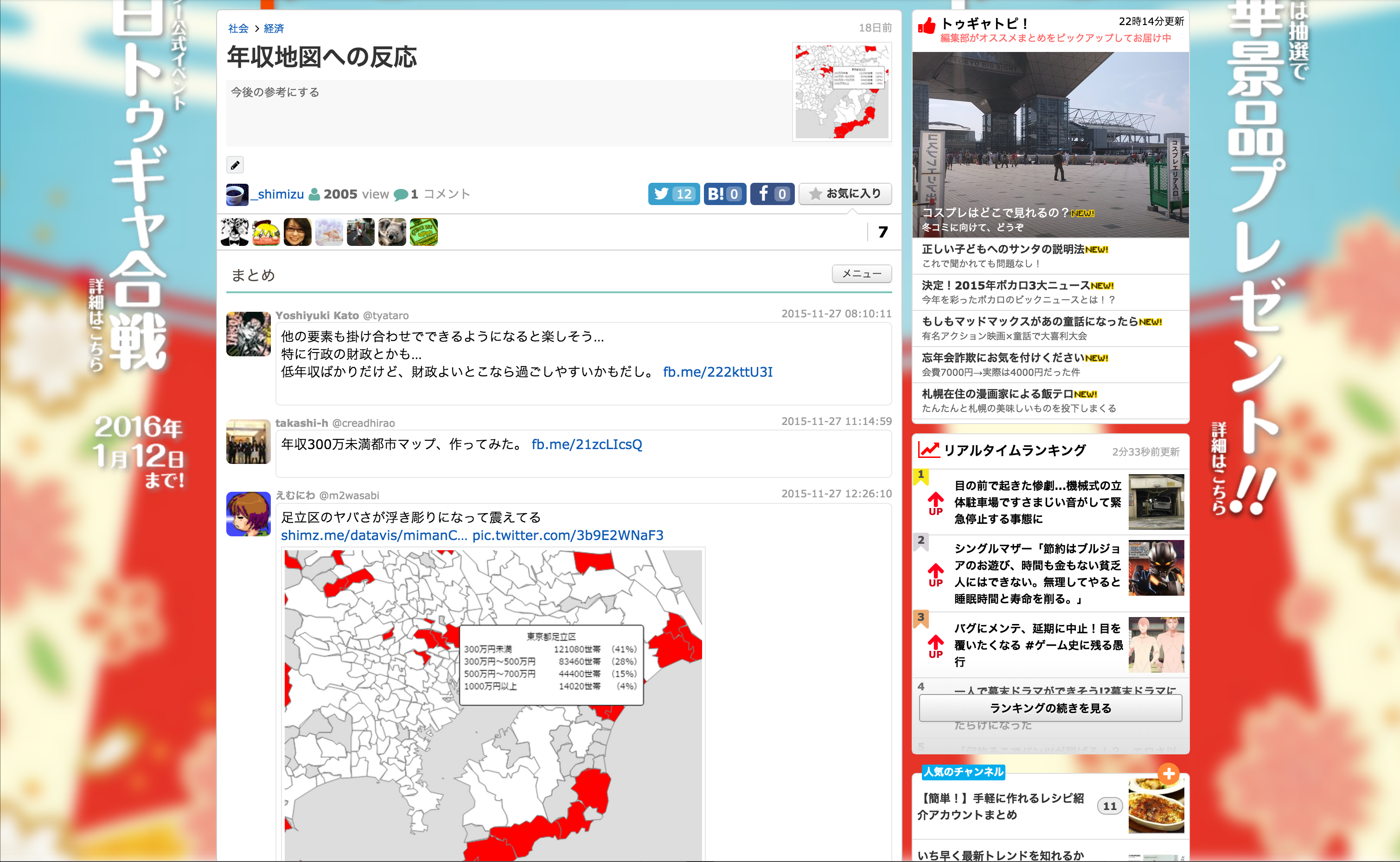
Task: Open the 経済 breadcrumb category
Action: [274, 28]
